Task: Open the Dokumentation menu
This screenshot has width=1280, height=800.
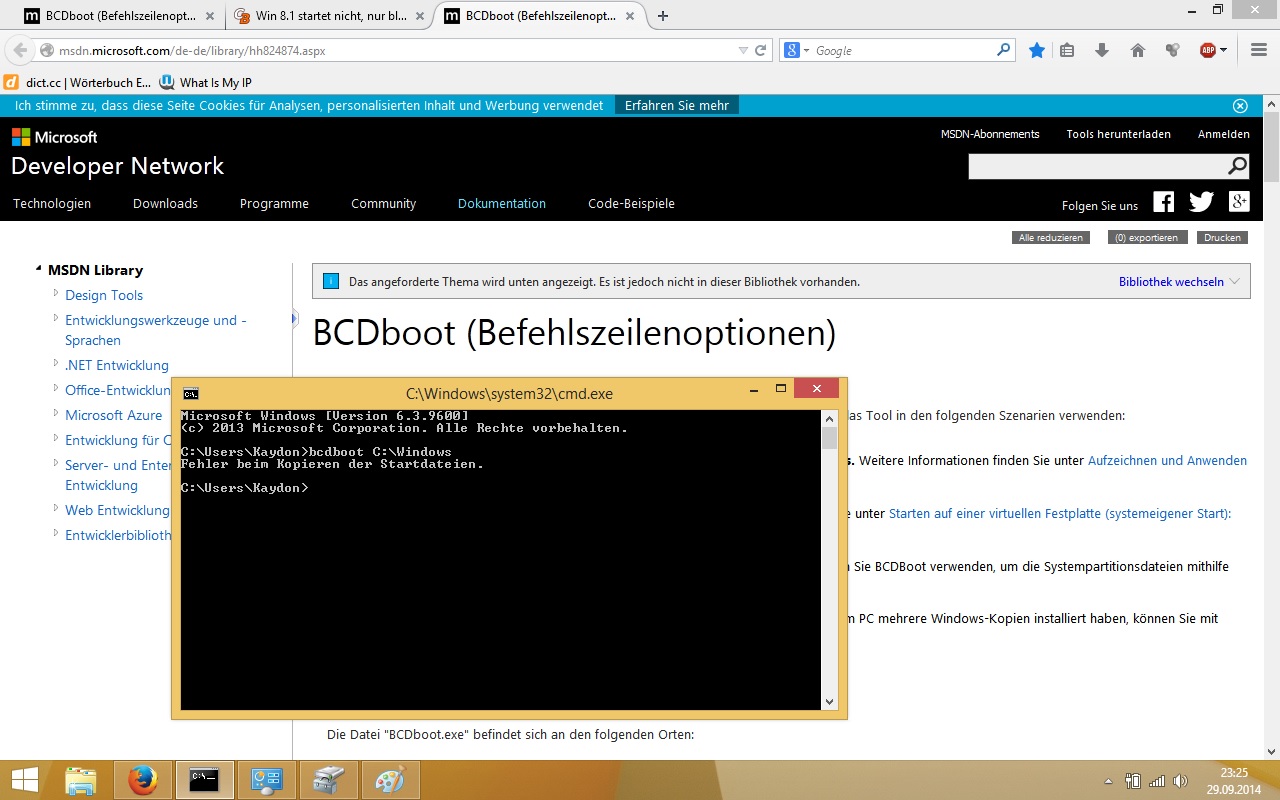Action: coord(502,203)
